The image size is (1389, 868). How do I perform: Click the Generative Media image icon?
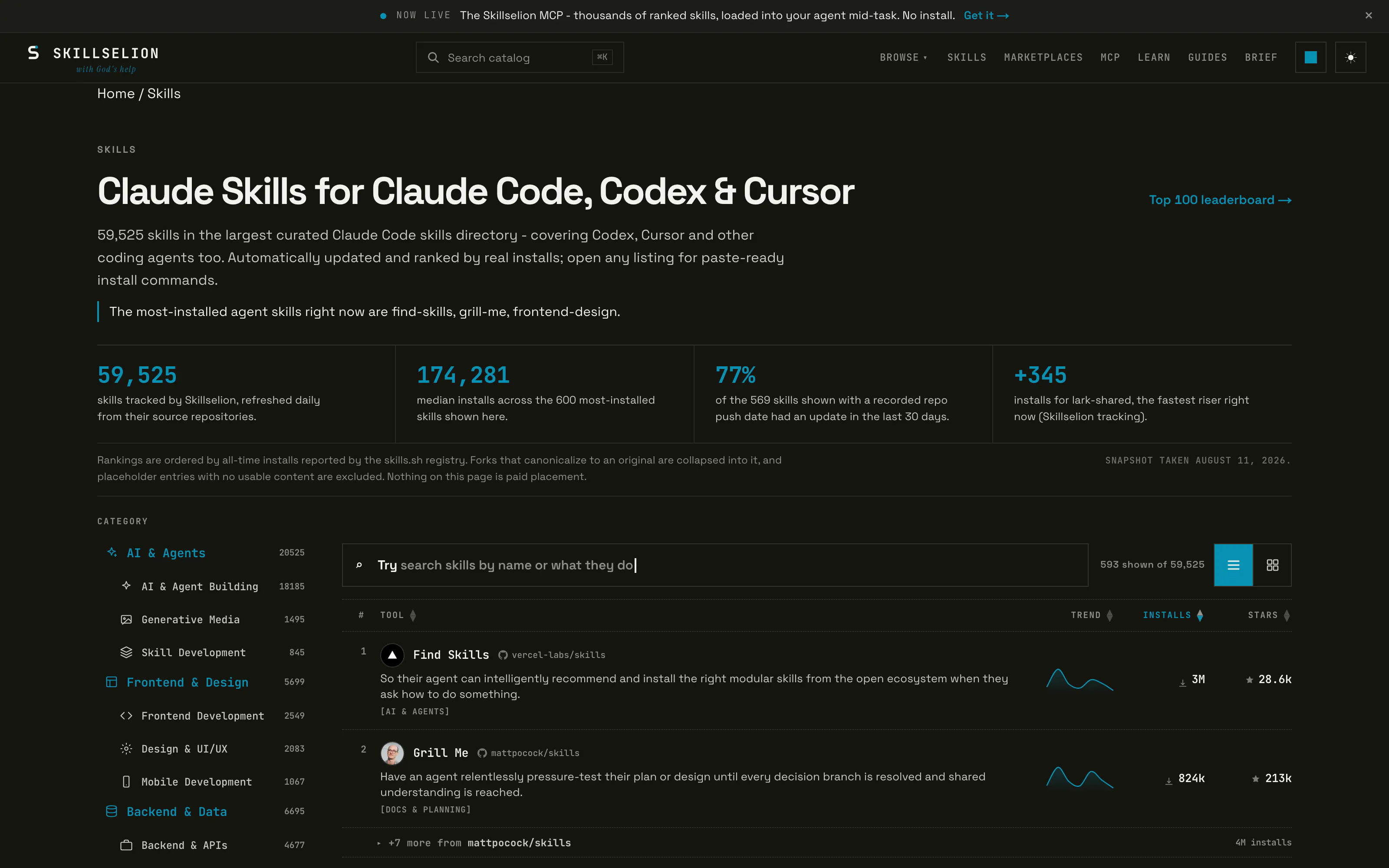pyautogui.click(x=126, y=619)
